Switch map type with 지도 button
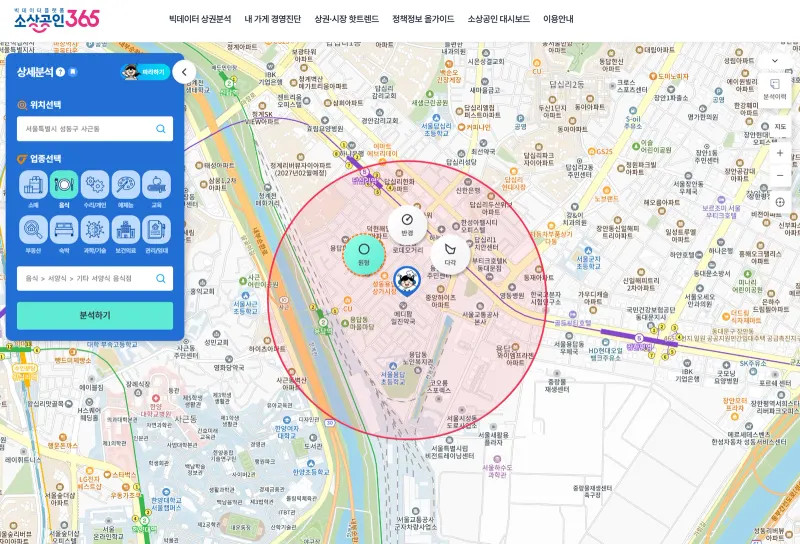The height and width of the screenshot is (544, 800). click(780, 126)
